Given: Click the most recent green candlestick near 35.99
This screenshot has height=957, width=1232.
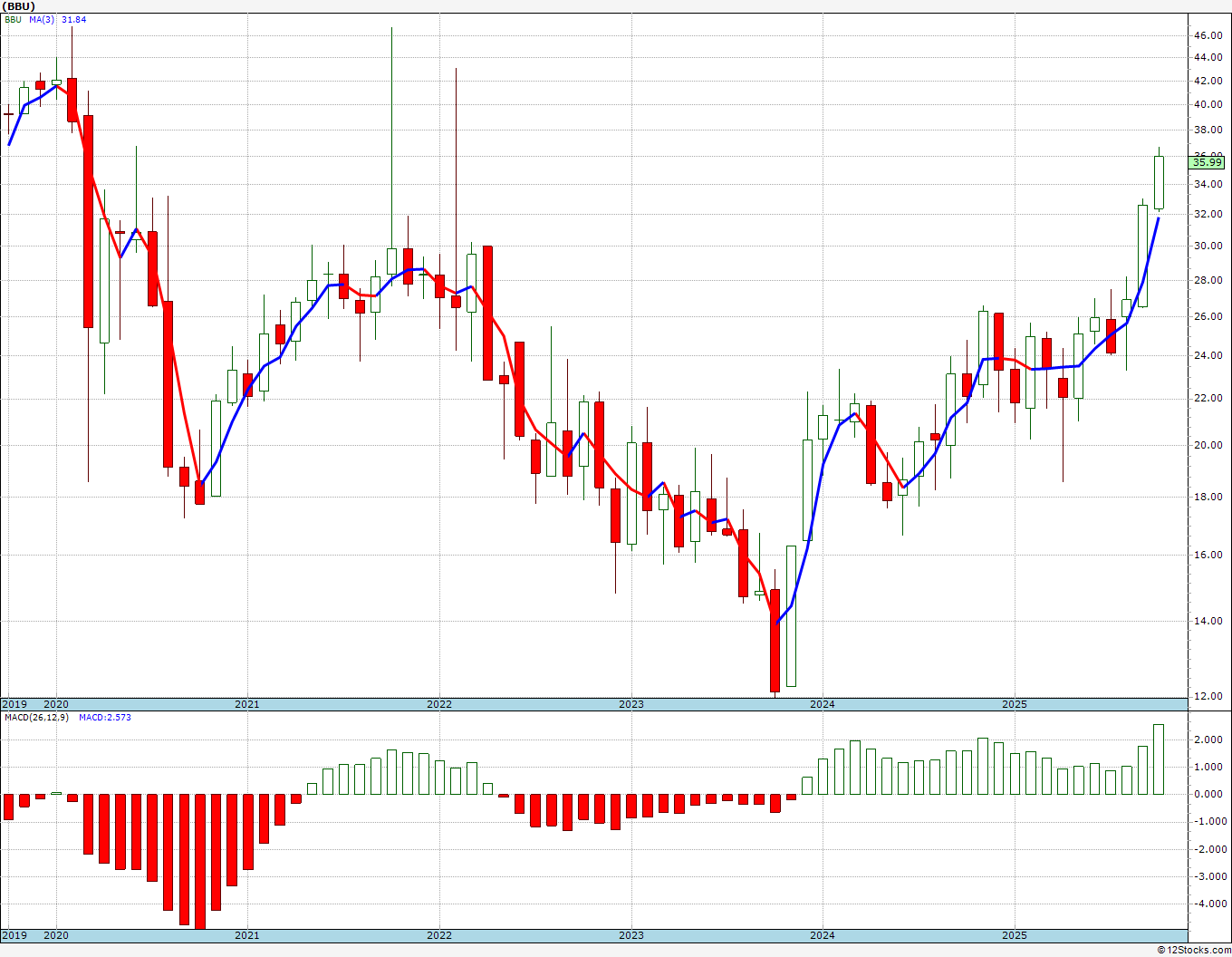Looking at the screenshot, I should tap(1159, 182).
